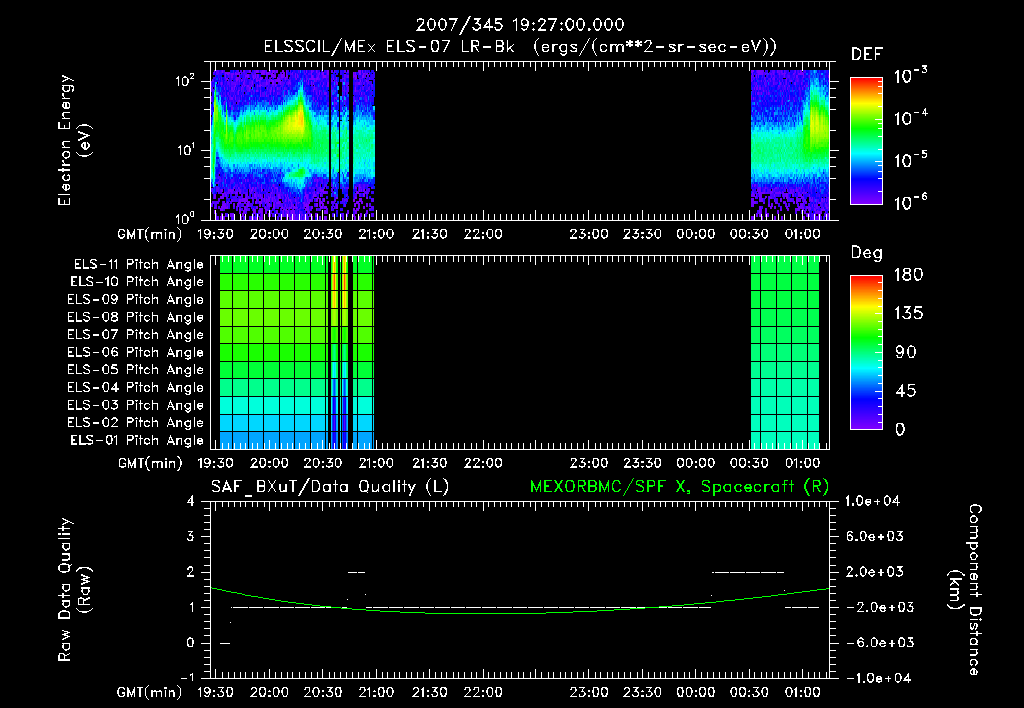Click the 10^1 electron energy tick label
The image size is (1024, 708).
(x=185, y=150)
